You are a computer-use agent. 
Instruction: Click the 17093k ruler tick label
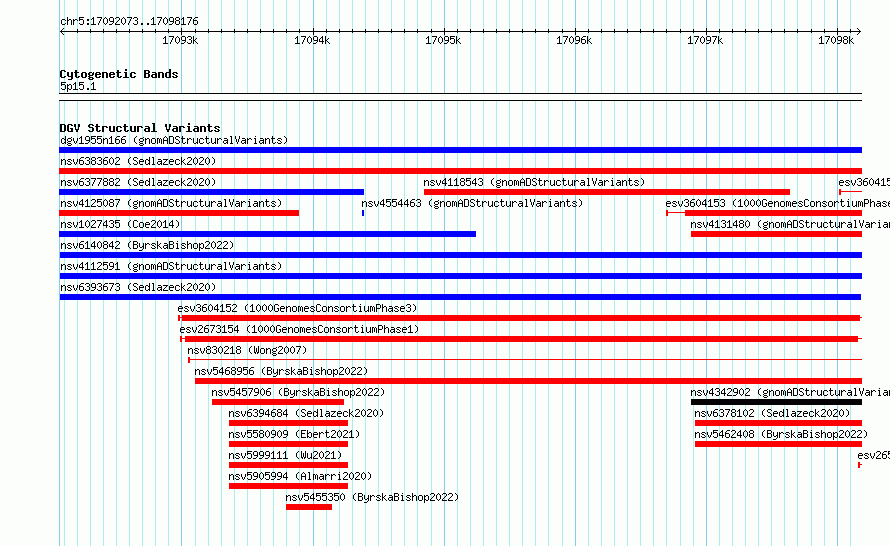pyautogui.click(x=180, y=40)
